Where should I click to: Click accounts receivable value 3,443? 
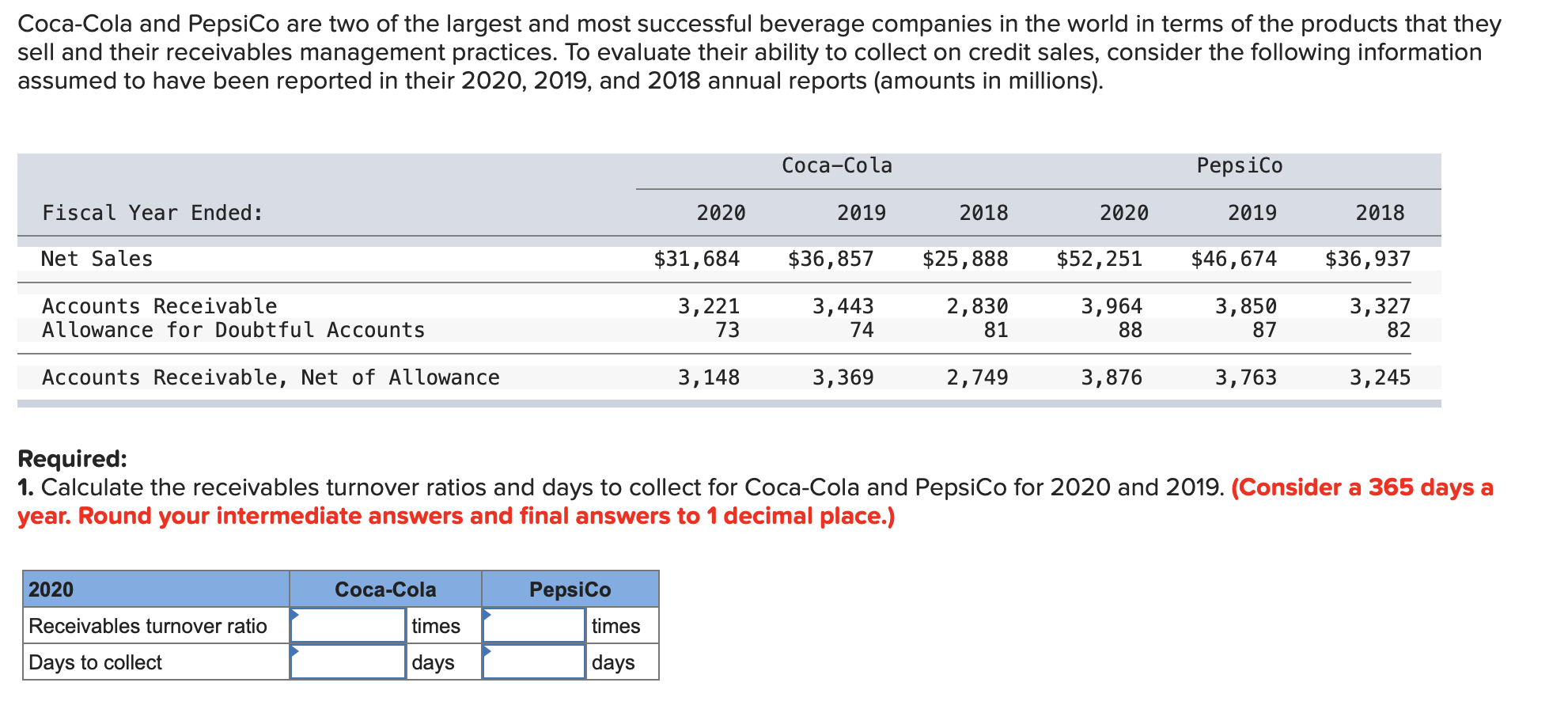(x=843, y=306)
